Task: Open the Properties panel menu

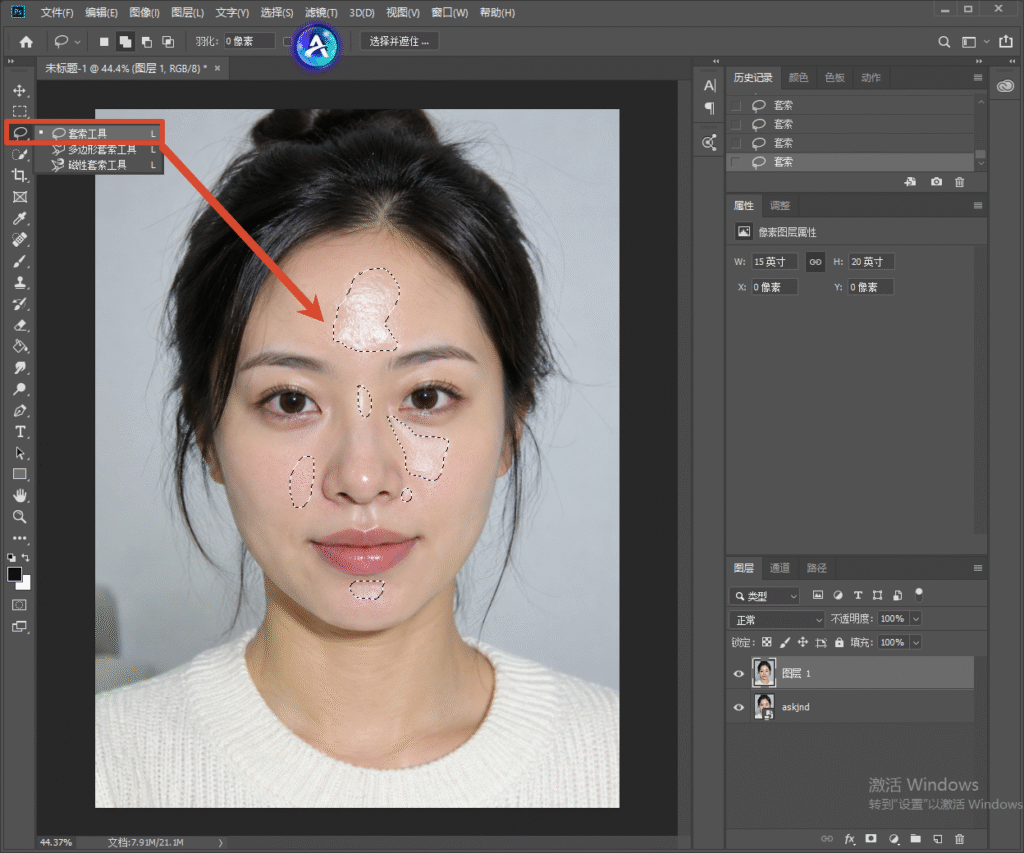Action: click(x=978, y=206)
